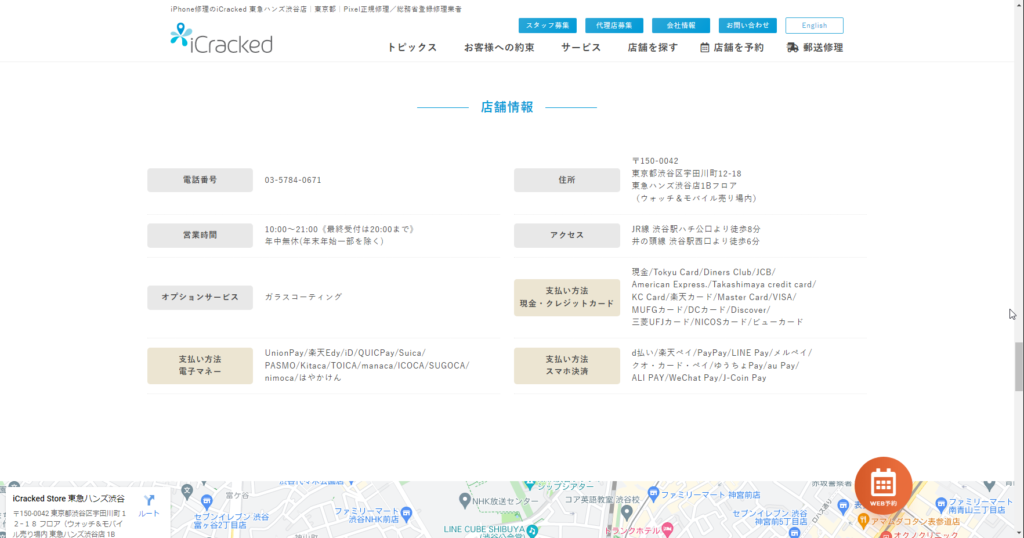Switch site to English

click(x=814, y=25)
